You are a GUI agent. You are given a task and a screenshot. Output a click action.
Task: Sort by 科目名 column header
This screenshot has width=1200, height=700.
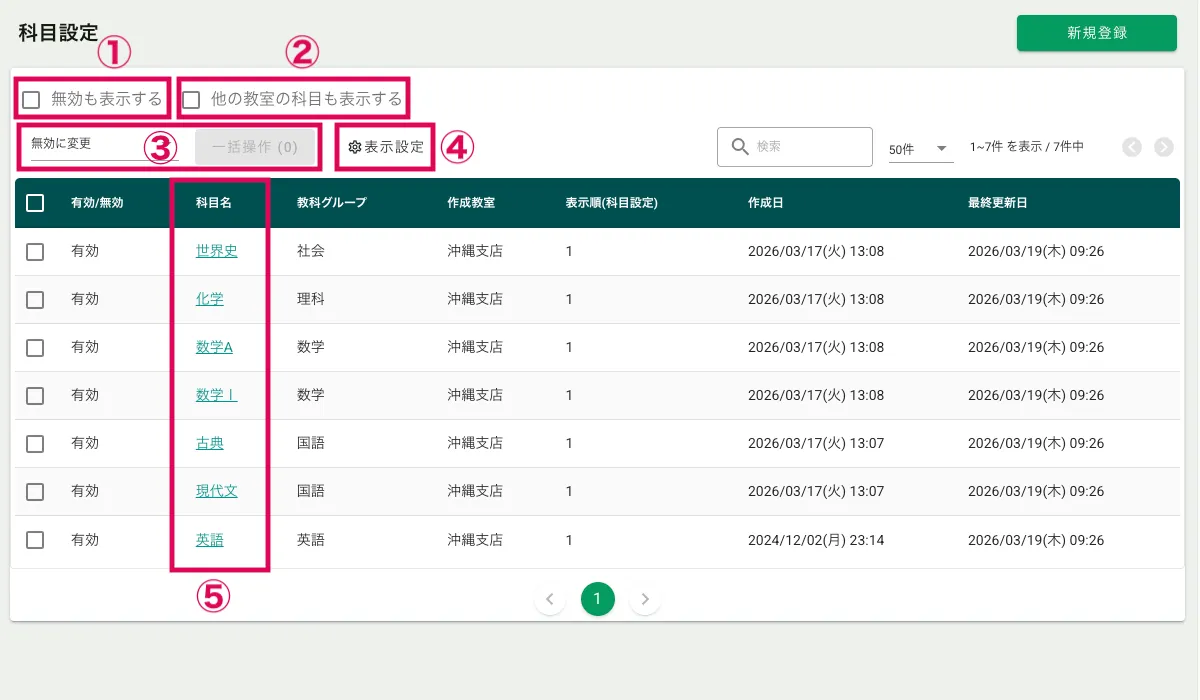point(214,203)
